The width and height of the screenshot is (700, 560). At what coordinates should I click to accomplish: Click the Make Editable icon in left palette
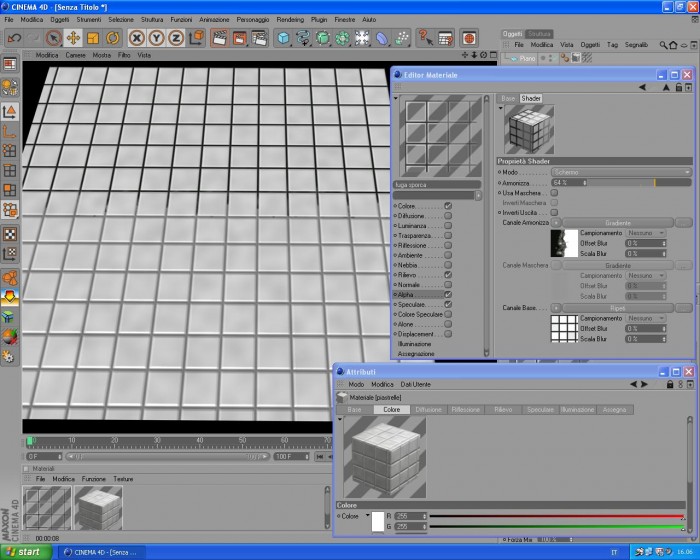10,87
